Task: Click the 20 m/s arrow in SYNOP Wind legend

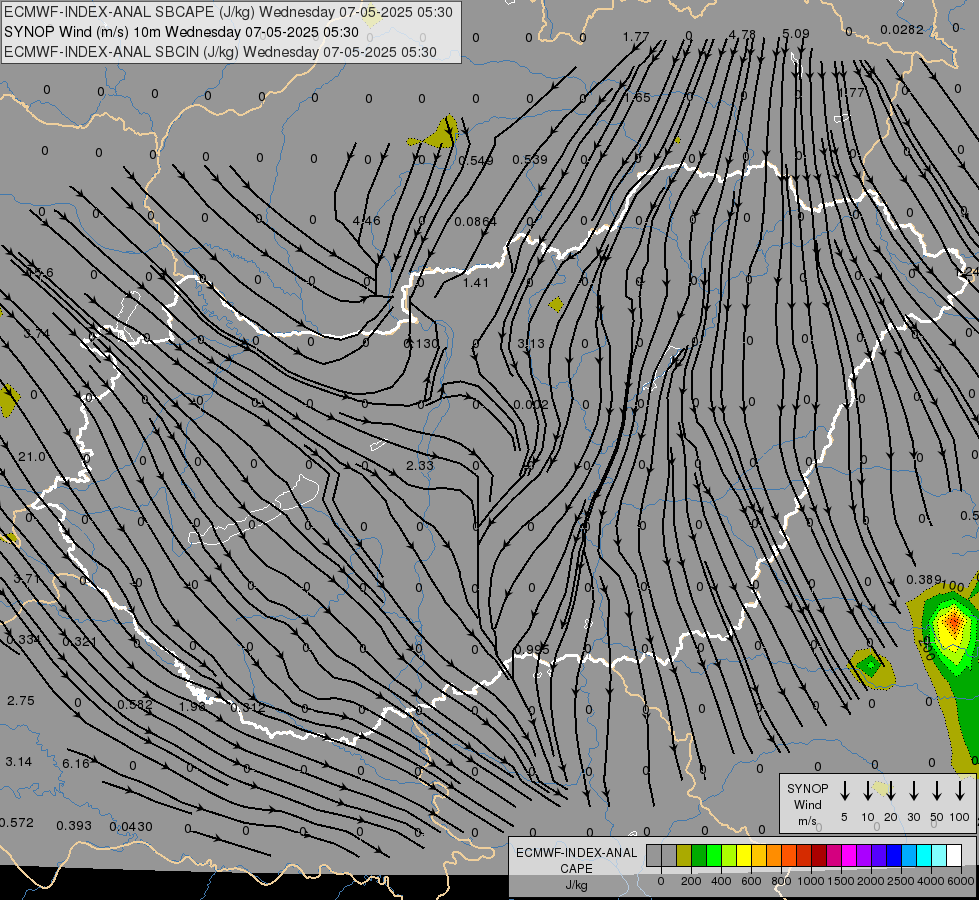Action: (x=890, y=790)
